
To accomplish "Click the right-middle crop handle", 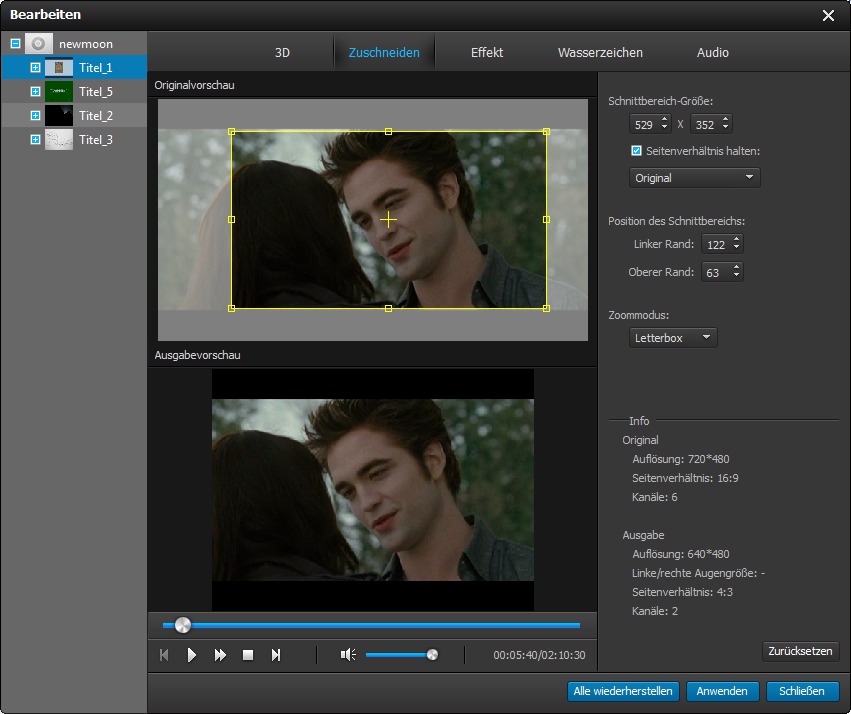I will [547, 220].
